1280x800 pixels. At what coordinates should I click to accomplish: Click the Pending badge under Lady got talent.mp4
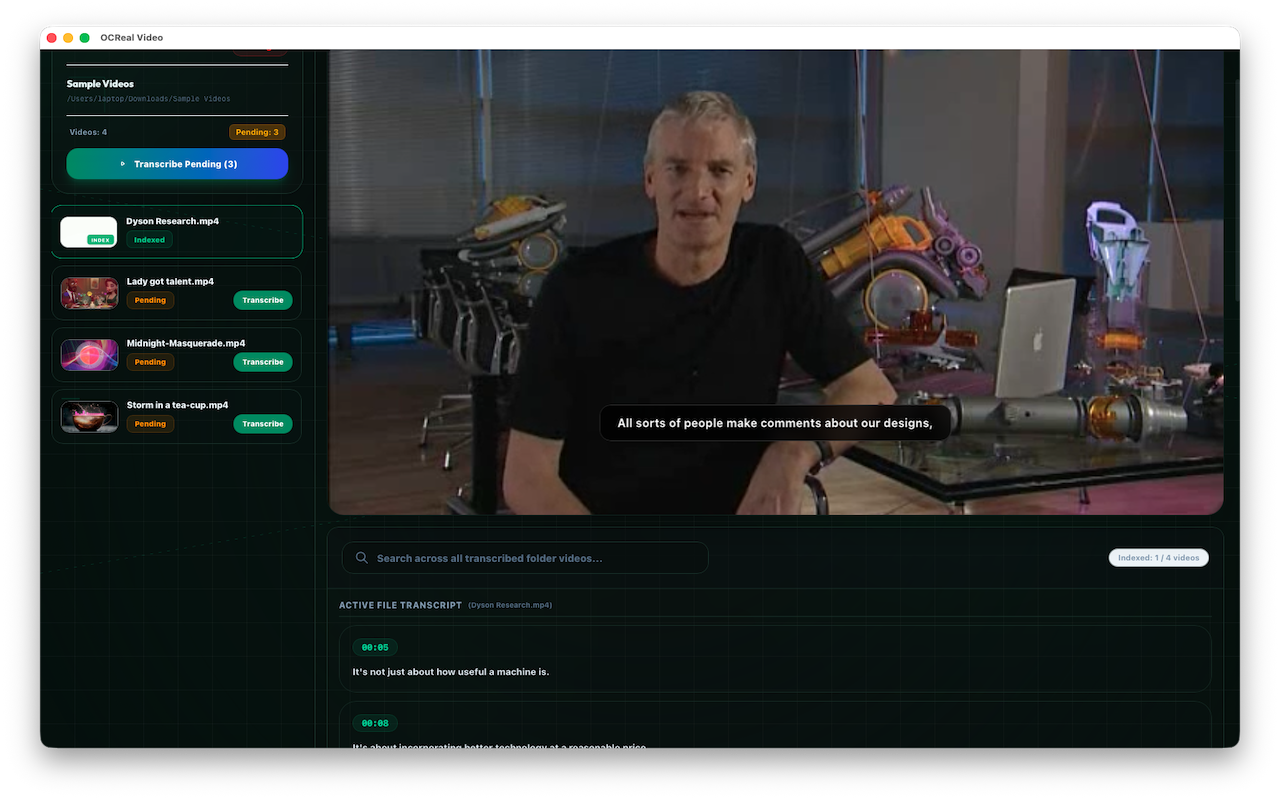click(x=150, y=300)
